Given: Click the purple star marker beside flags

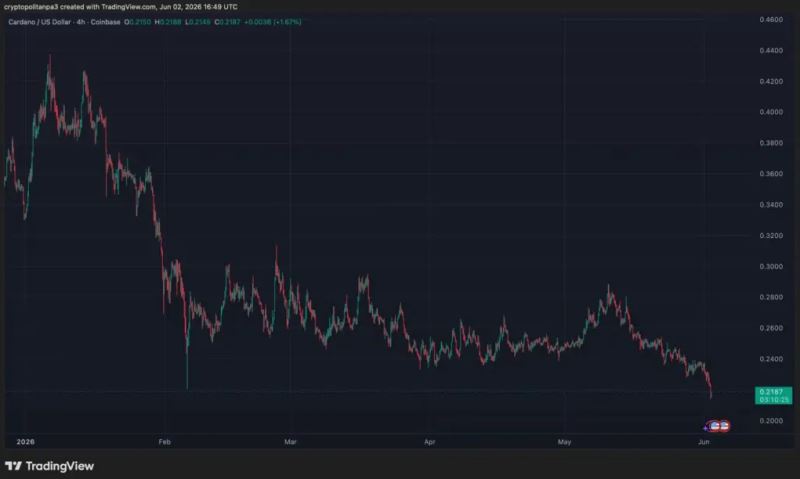Looking at the screenshot, I should [706, 428].
